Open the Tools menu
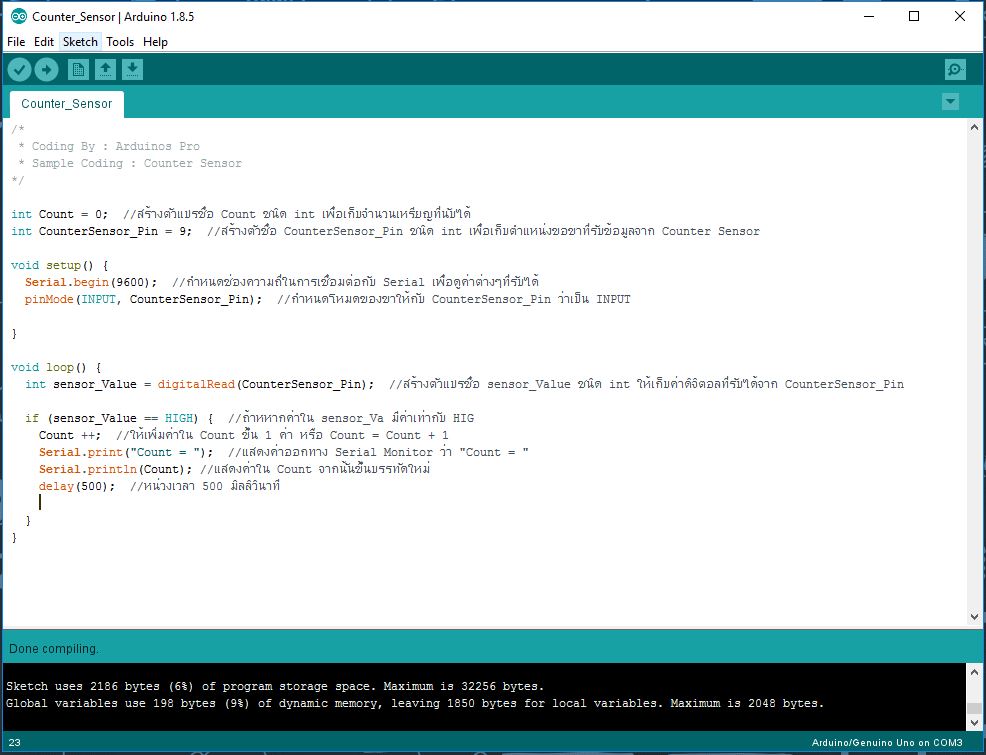The image size is (986, 755). pos(120,42)
